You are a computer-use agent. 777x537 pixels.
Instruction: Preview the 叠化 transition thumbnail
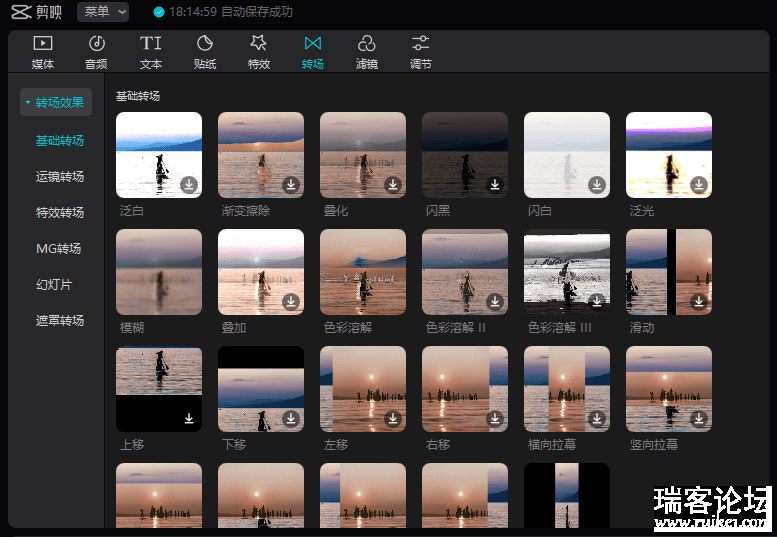(x=363, y=155)
